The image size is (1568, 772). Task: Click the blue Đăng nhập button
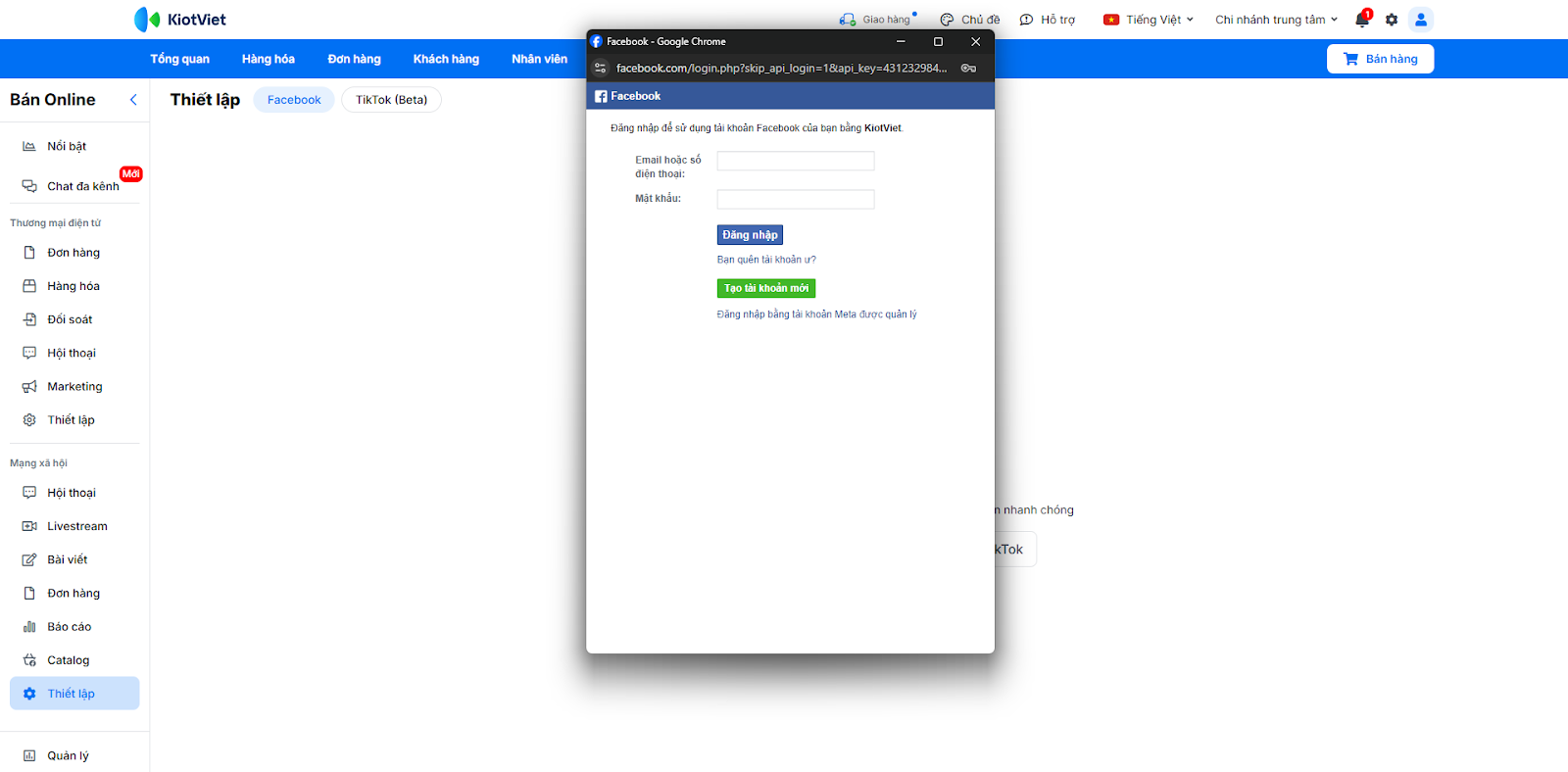click(750, 235)
